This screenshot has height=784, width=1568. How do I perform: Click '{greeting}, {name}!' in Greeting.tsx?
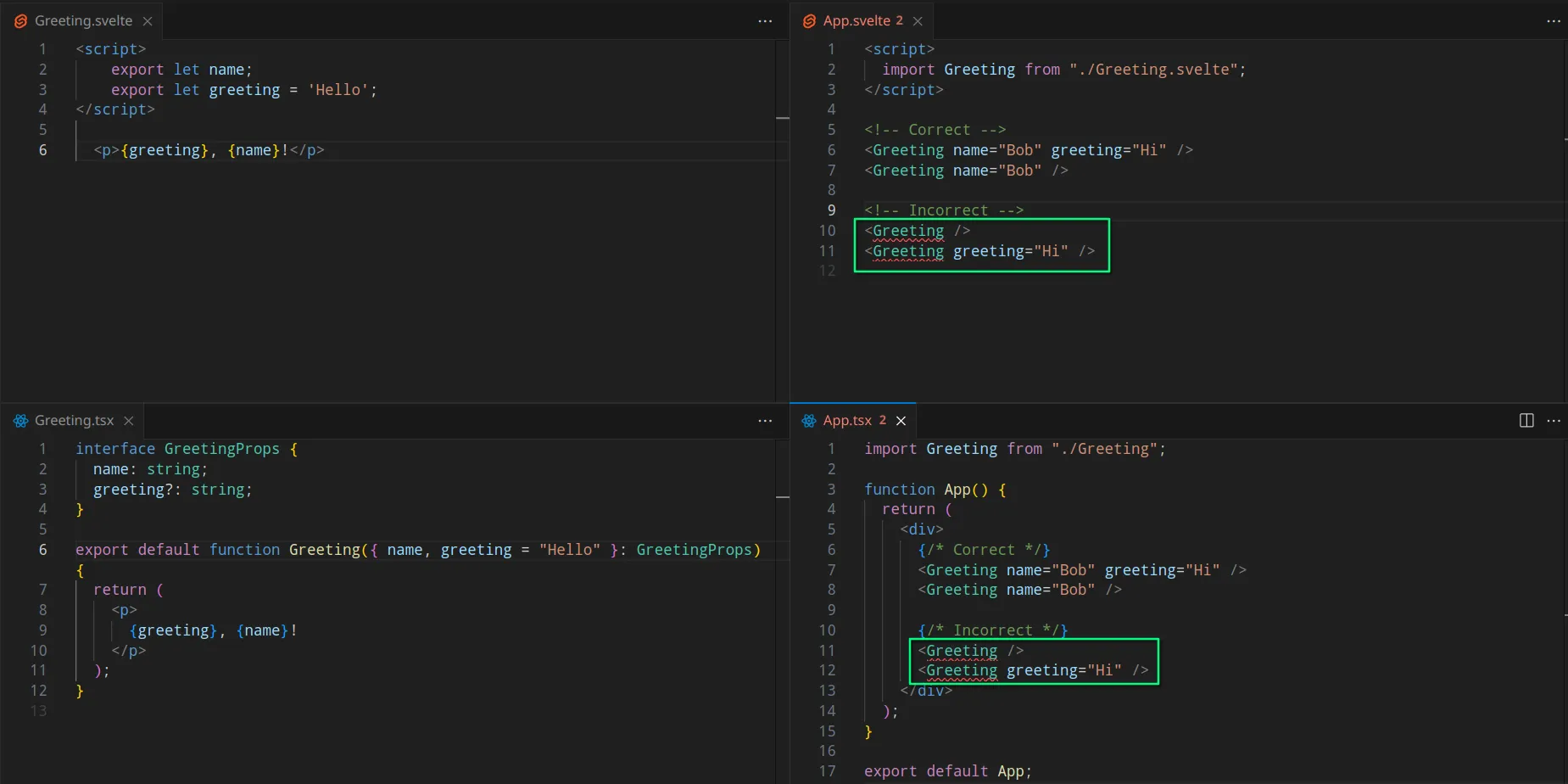[213, 630]
